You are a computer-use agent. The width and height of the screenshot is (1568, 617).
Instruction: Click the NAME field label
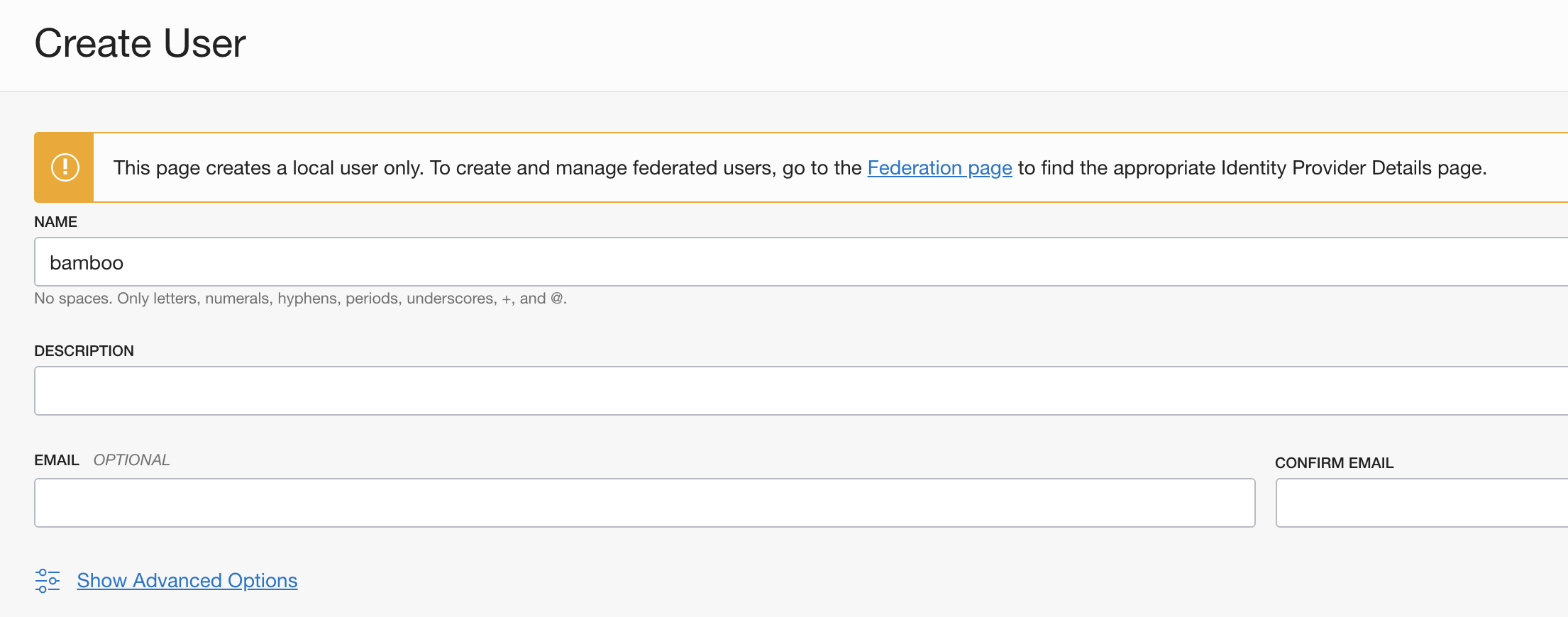pyautogui.click(x=56, y=222)
